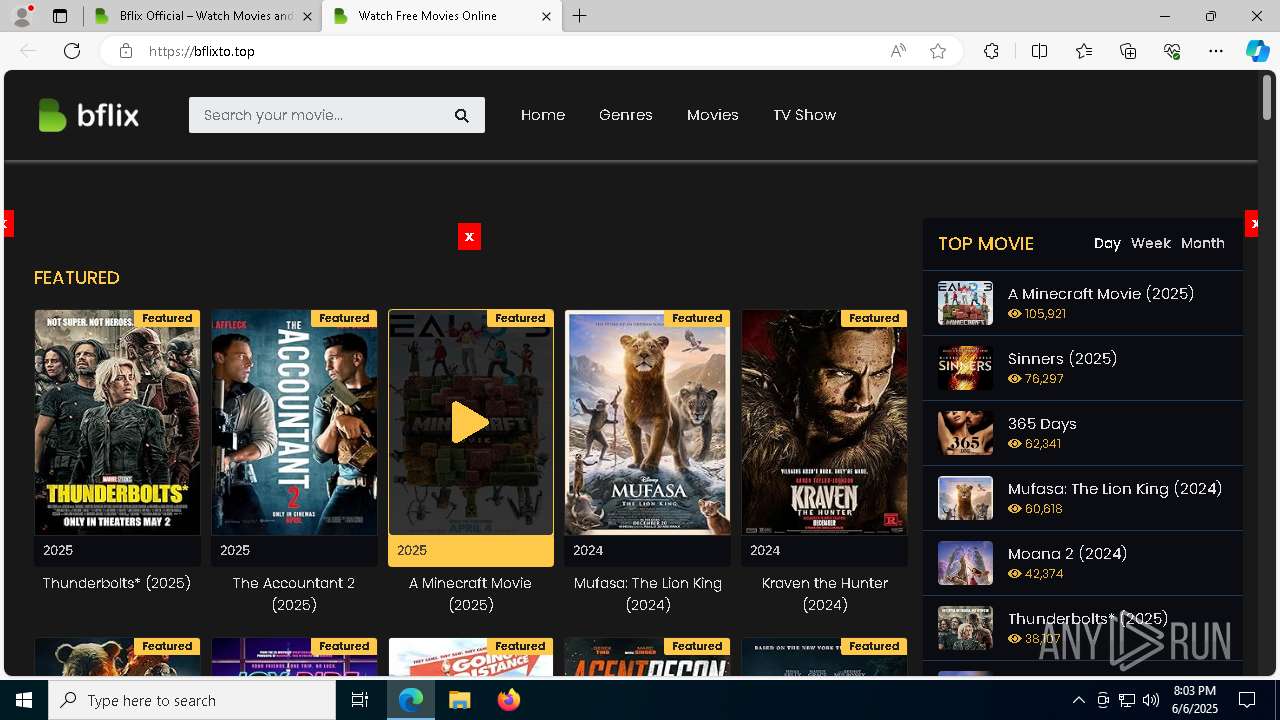Open 365 Days in Top Movie
Image resolution: width=1280 pixels, height=720 pixels.
(x=1042, y=423)
